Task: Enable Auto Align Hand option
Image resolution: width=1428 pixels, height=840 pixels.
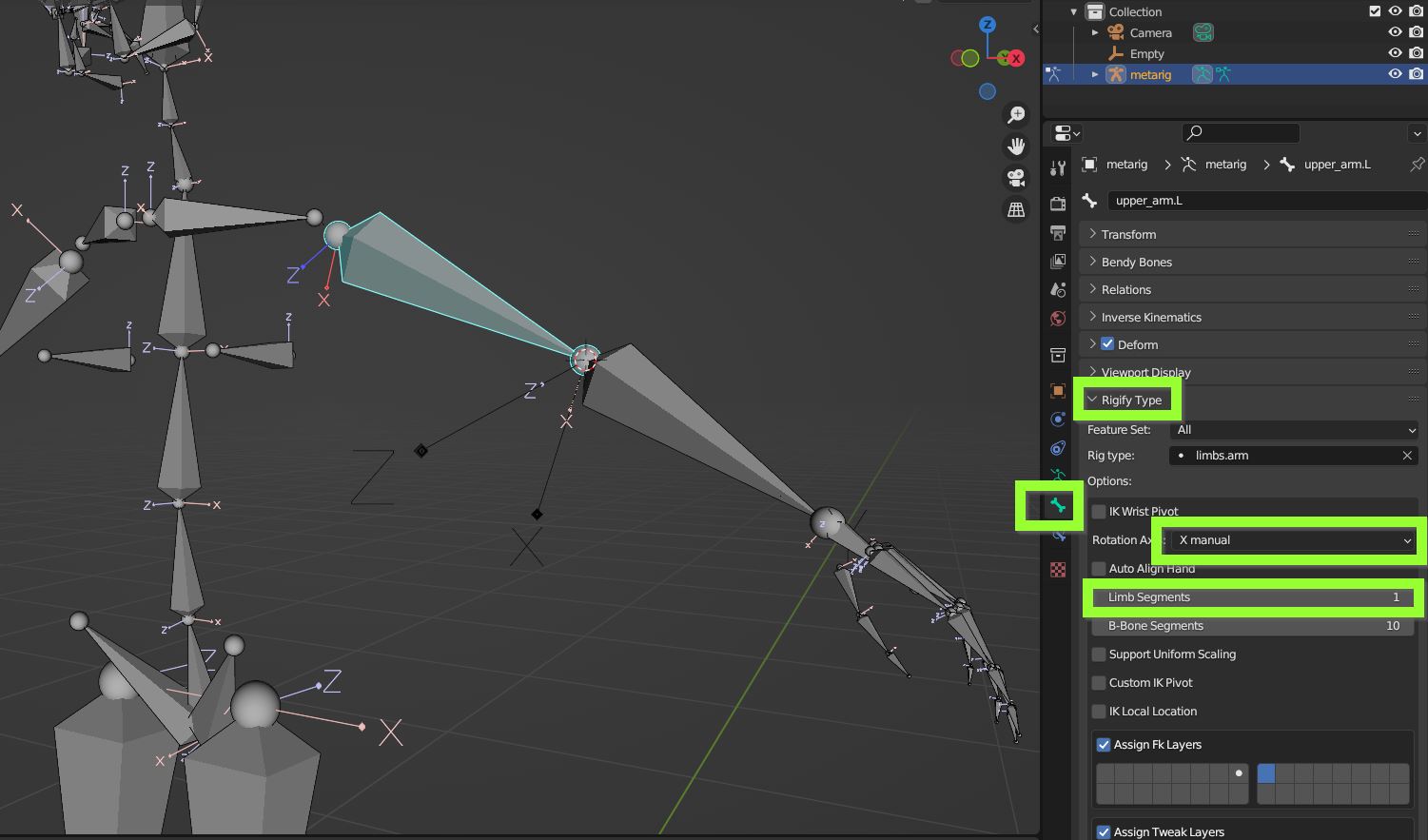Action: [x=1099, y=568]
